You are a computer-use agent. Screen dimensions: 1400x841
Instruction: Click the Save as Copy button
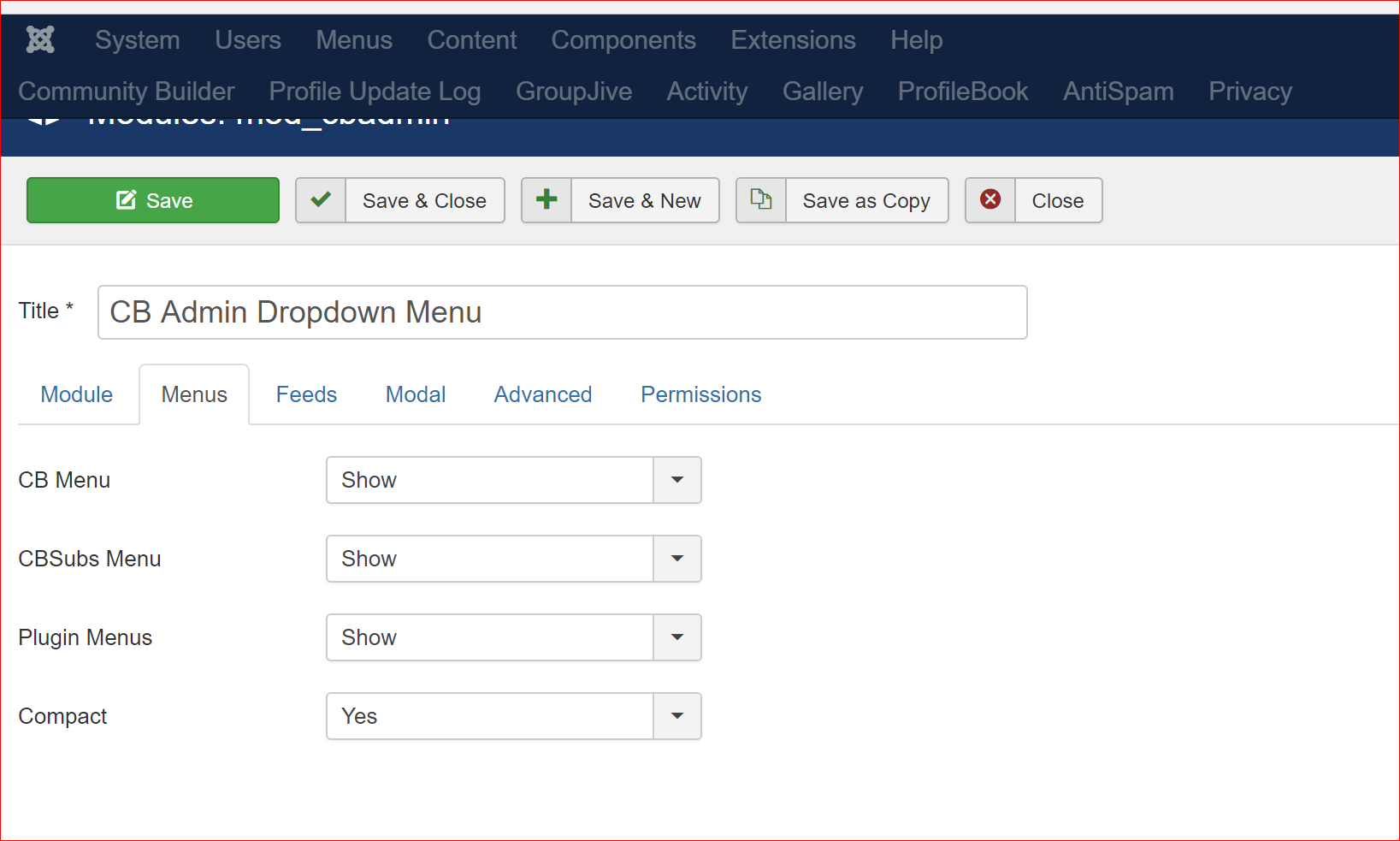tap(842, 200)
